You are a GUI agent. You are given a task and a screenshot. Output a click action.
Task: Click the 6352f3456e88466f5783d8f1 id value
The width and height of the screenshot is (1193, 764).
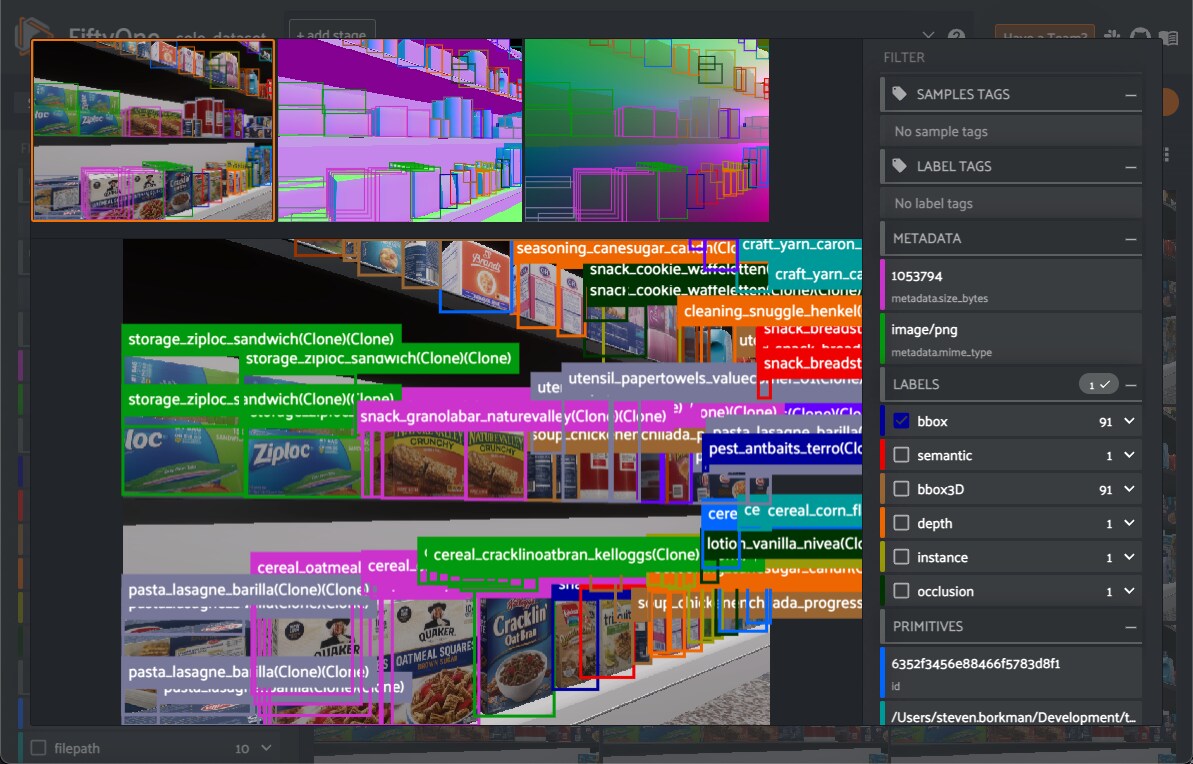tap(975, 664)
